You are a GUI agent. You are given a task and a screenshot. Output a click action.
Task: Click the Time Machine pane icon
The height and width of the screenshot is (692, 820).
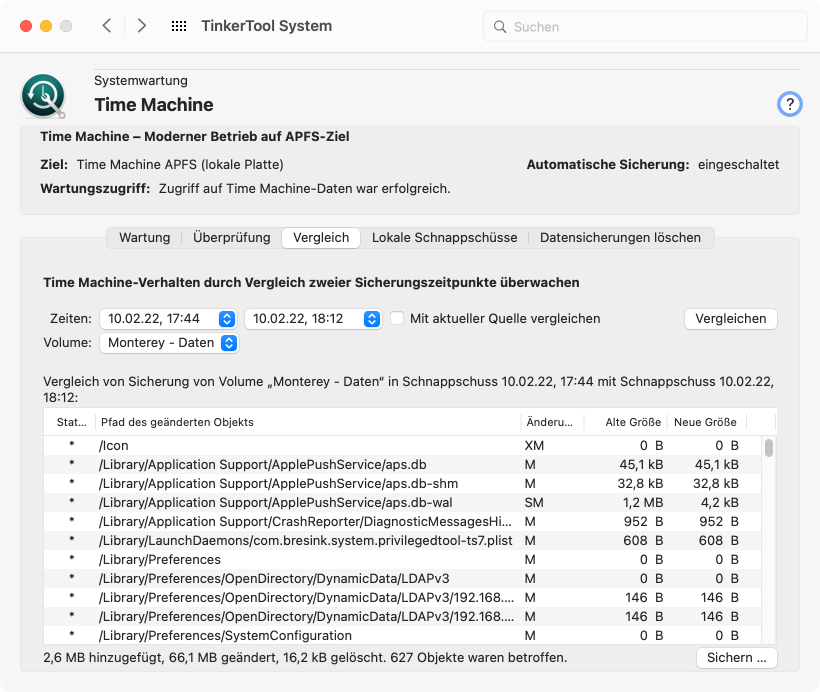[43, 96]
